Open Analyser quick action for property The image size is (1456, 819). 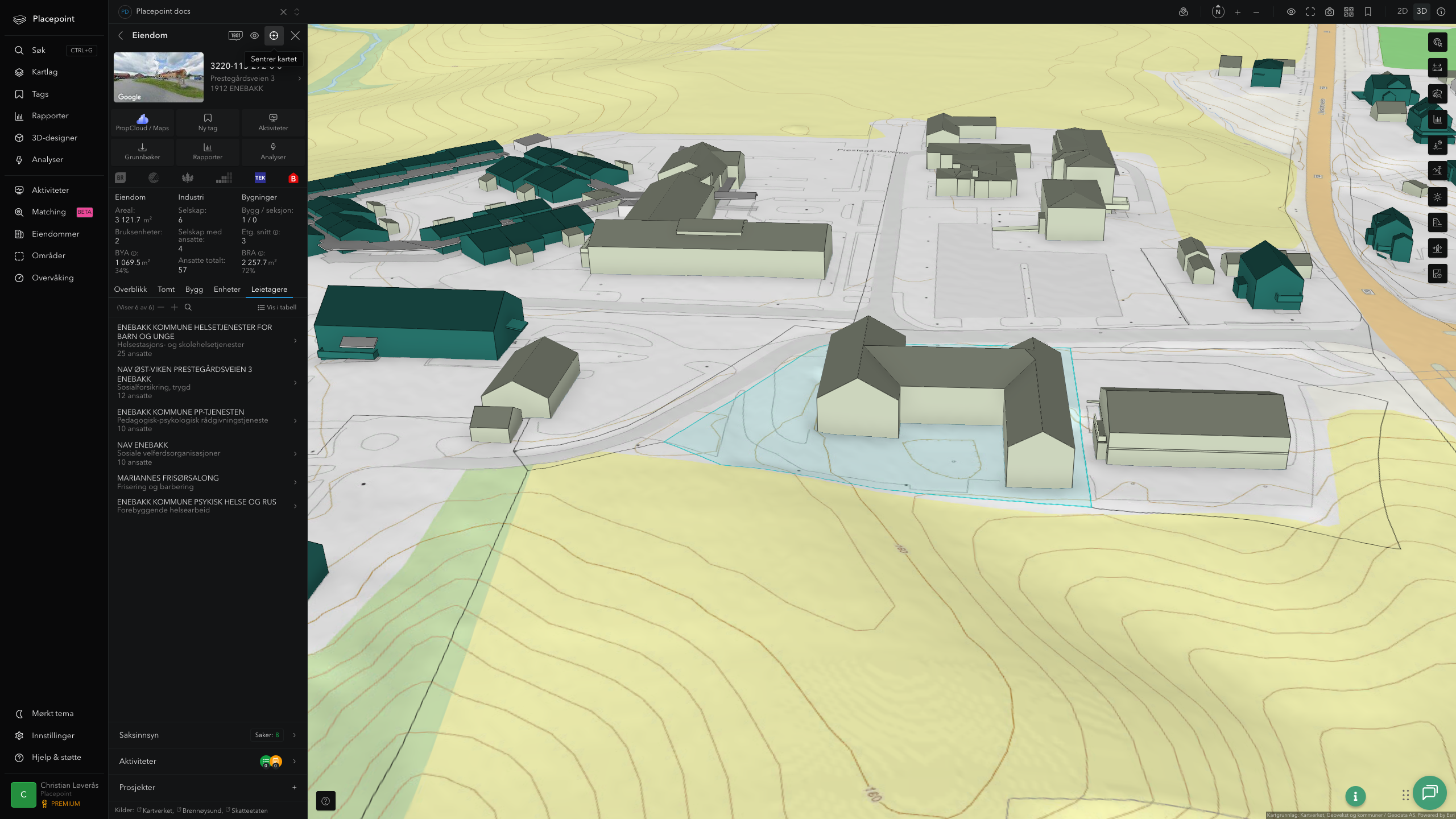pyautogui.click(x=273, y=151)
